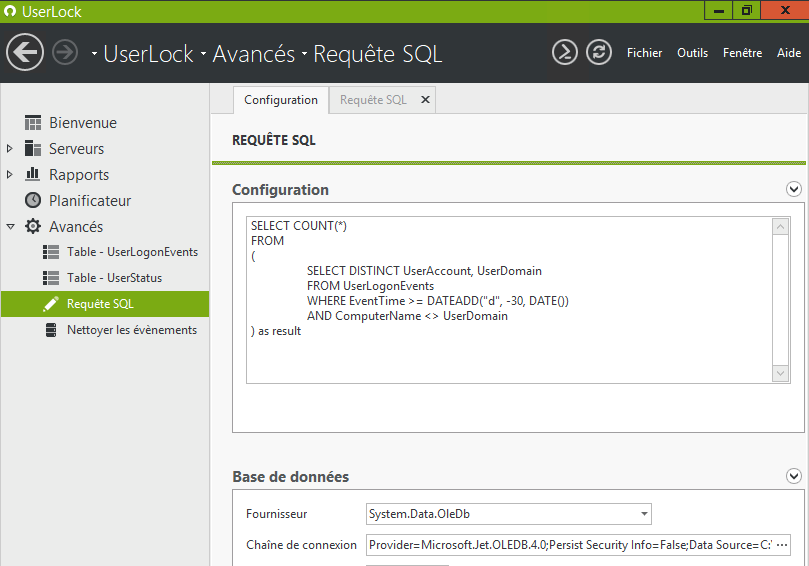Click UserLock in the breadcrumb
This screenshot has width=809, height=566.
[x=149, y=54]
